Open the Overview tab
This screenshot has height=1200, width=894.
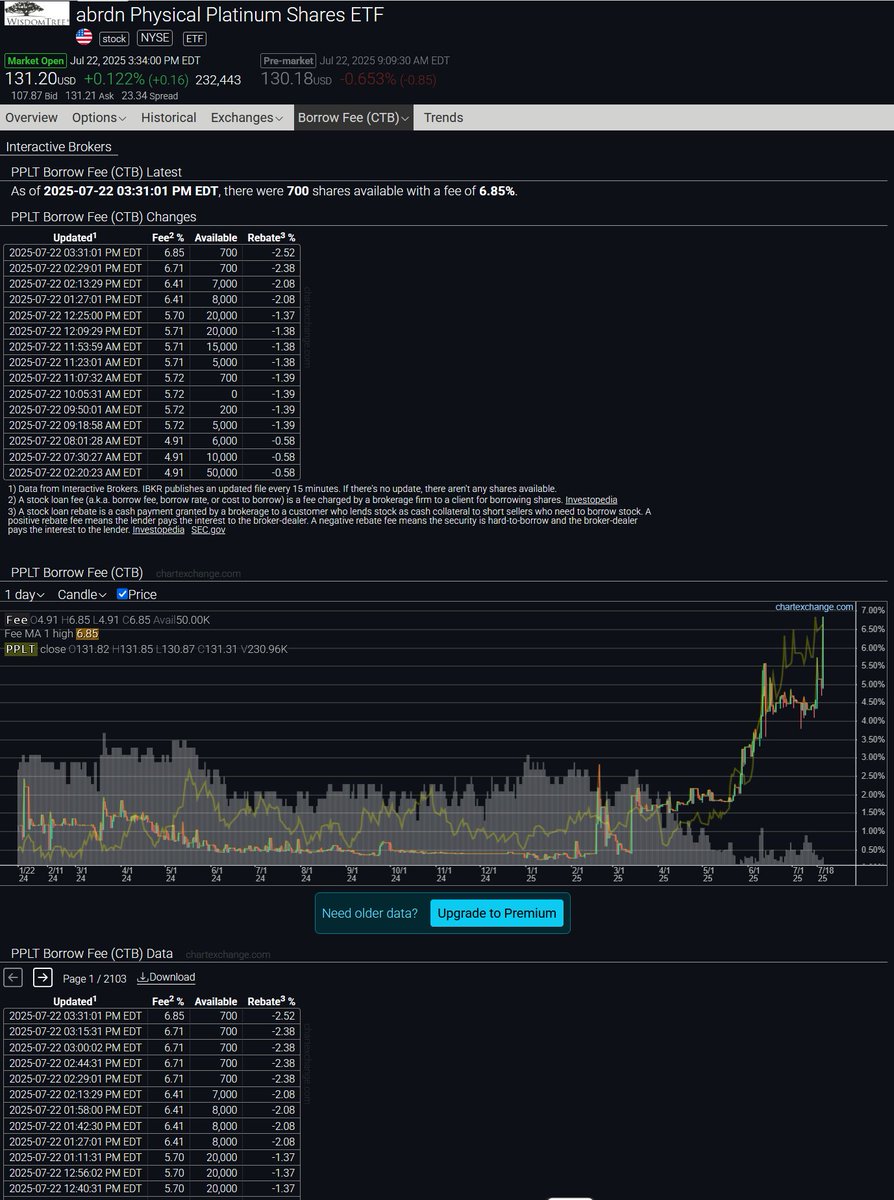32,117
